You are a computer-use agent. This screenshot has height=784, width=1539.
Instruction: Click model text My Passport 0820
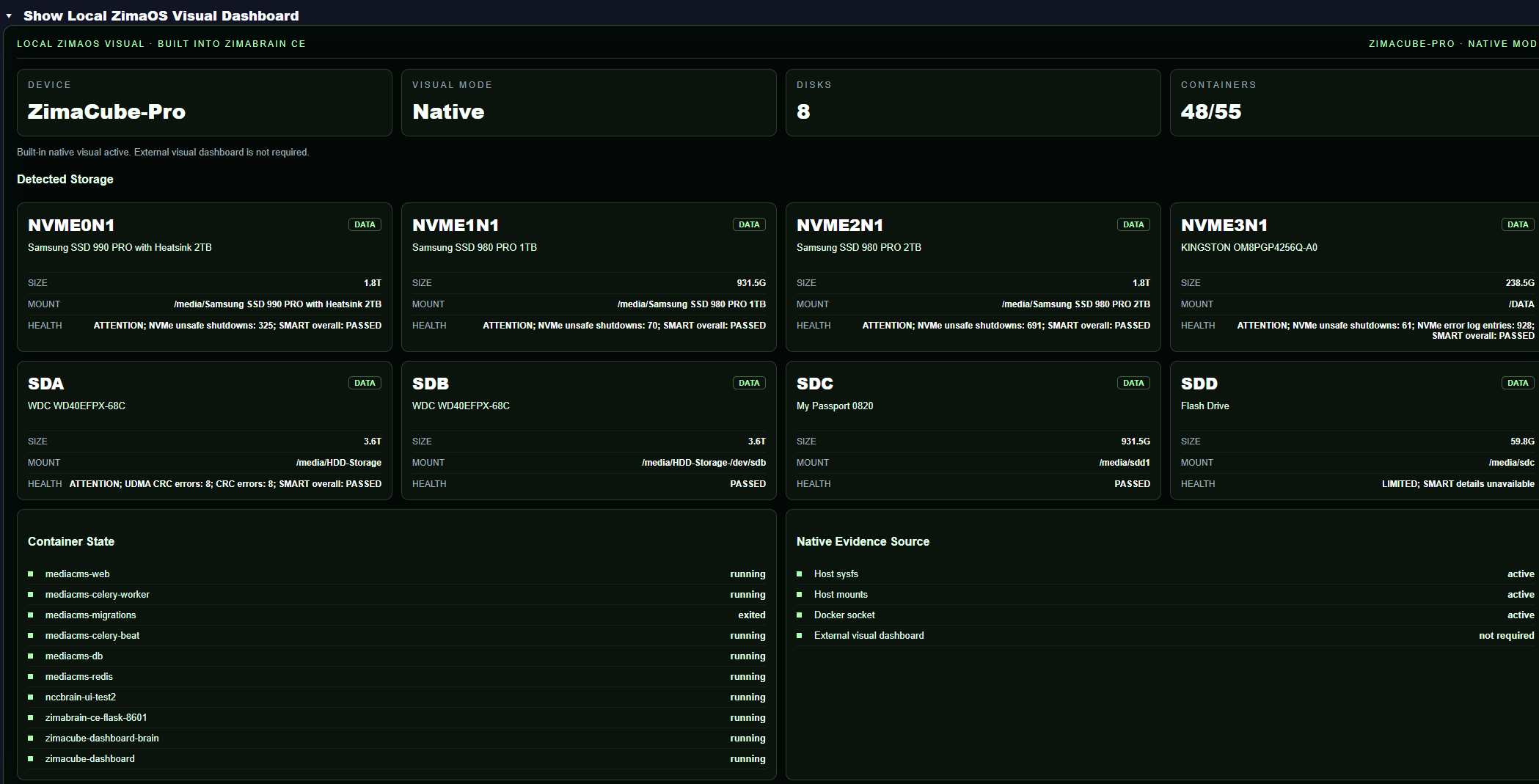[835, 406]
